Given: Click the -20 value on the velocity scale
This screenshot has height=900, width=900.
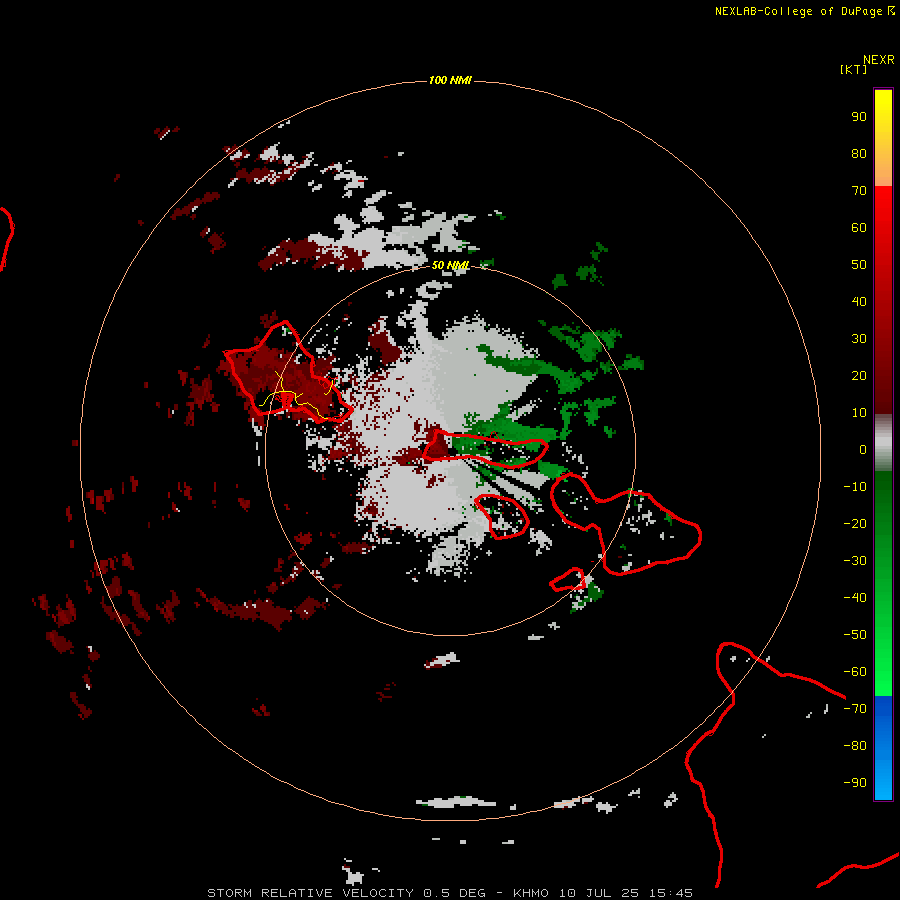Looking at the screenshot, I should [855, 524].
